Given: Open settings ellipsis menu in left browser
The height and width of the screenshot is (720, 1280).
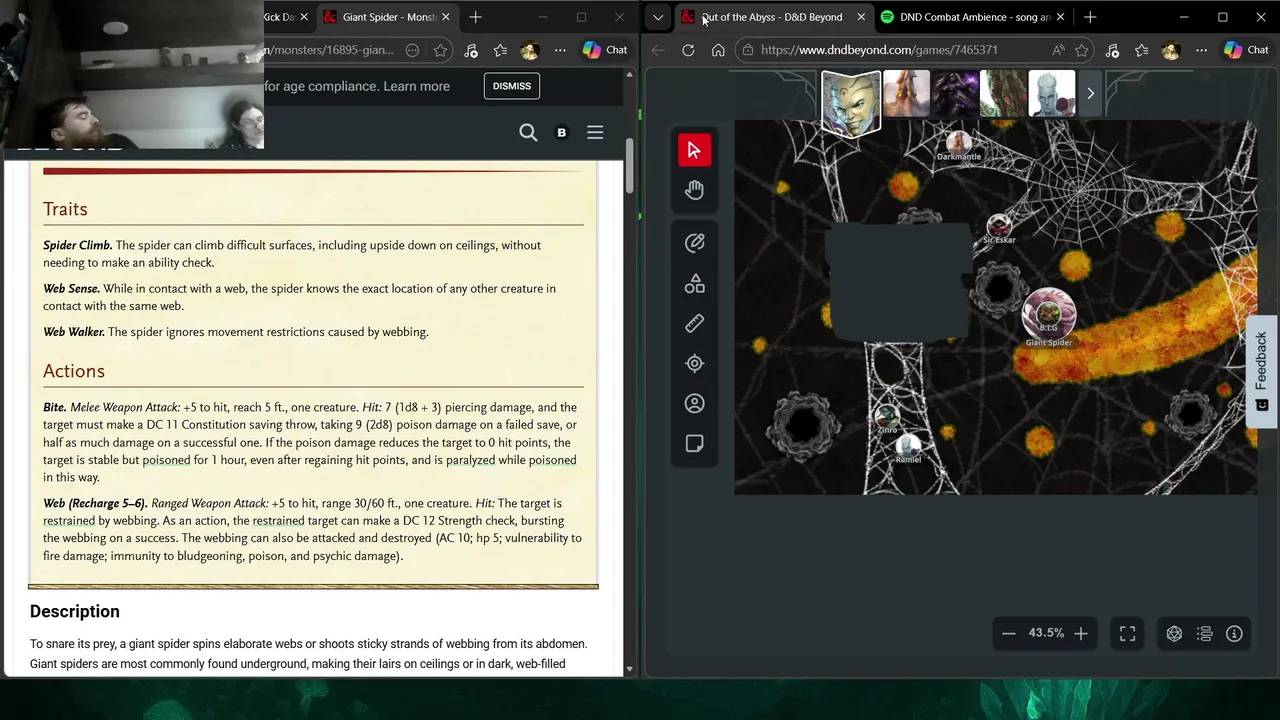Looking at the screenshot, I should pos(560,50).
